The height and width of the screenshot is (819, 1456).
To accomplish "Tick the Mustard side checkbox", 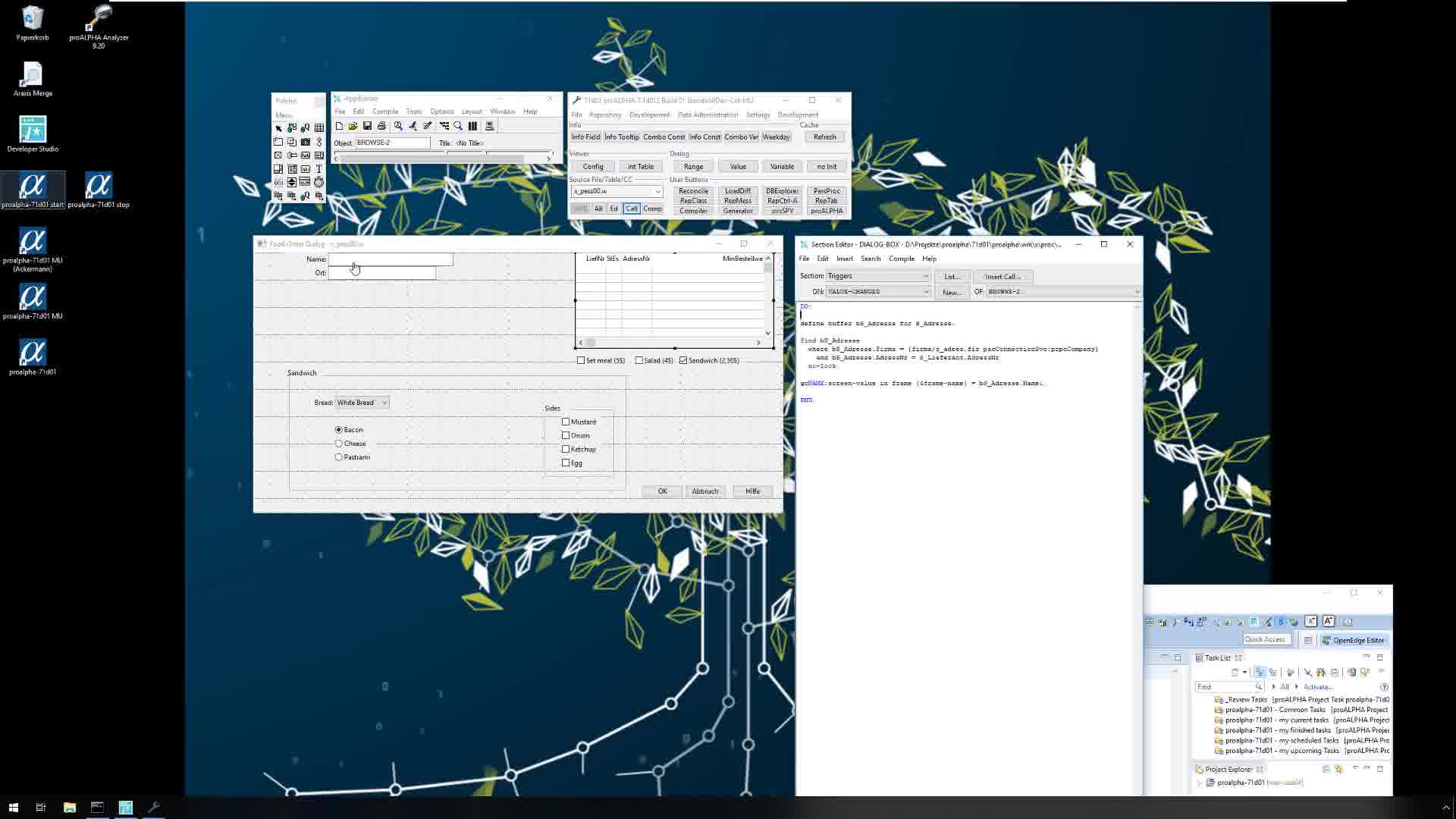I will click(x=566, y=422).
